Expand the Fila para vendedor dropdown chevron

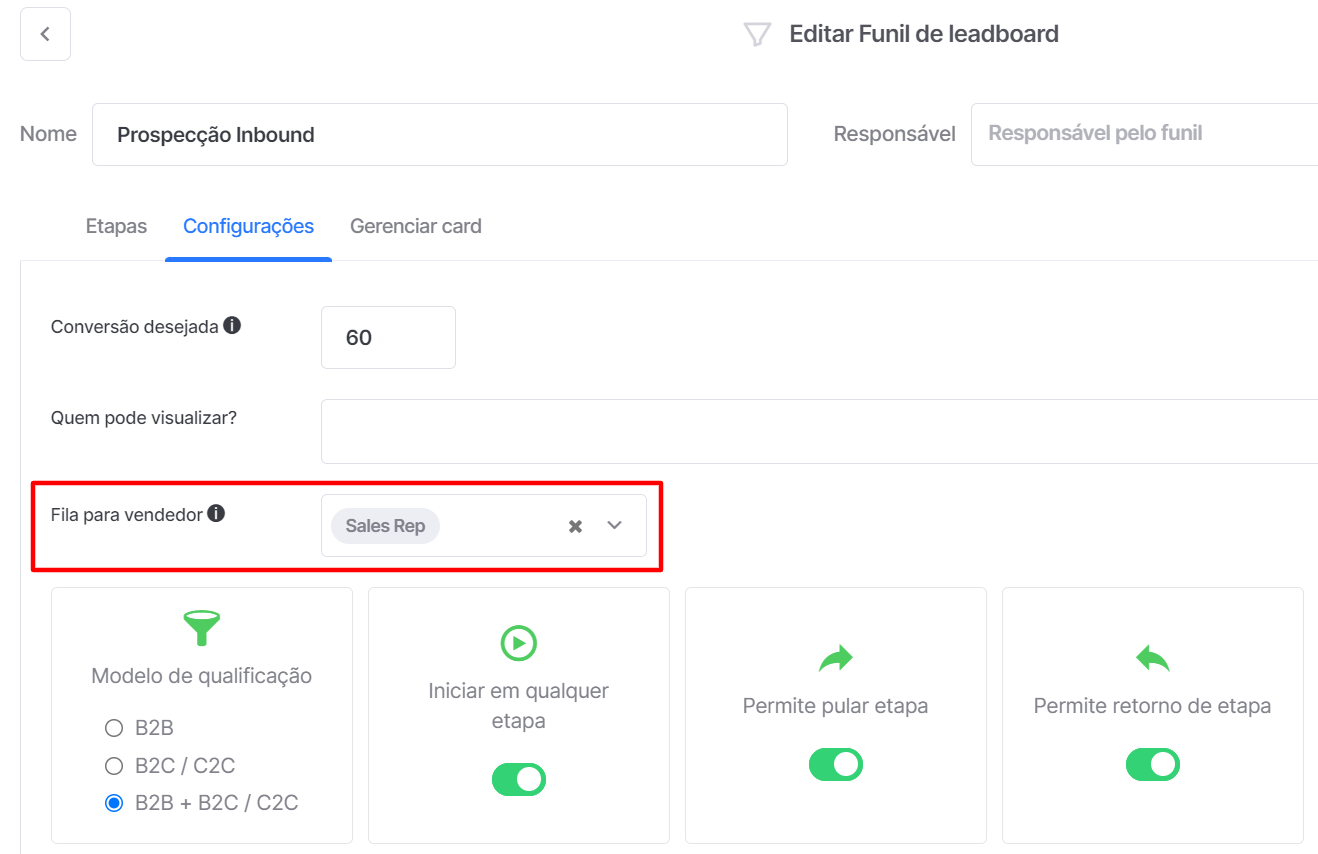(x=615, y=525)
